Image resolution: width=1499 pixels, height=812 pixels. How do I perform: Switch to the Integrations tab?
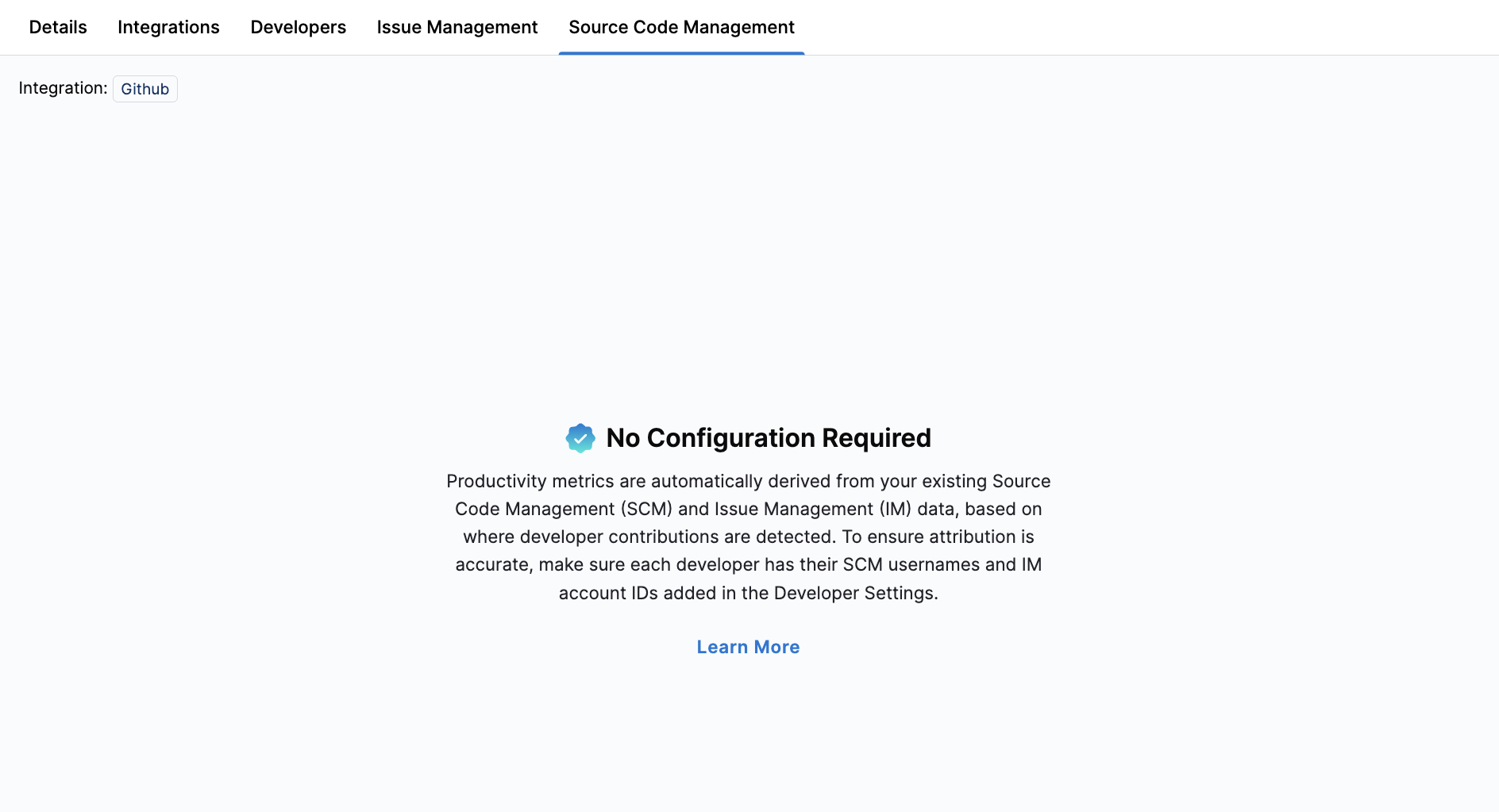(x=168, y=27)
